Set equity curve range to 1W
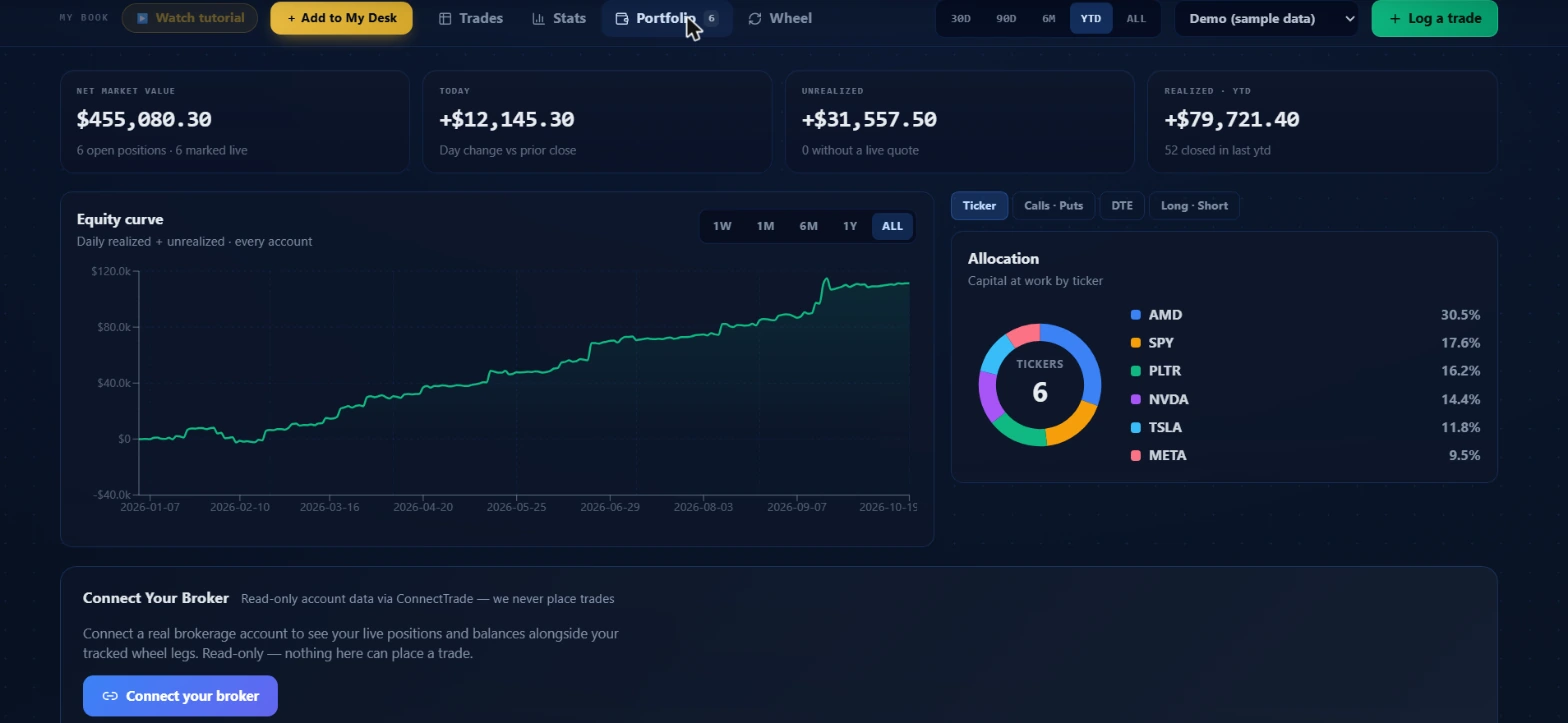The width and height of the screenshot is (1568, 723). [x=722, y=226]
